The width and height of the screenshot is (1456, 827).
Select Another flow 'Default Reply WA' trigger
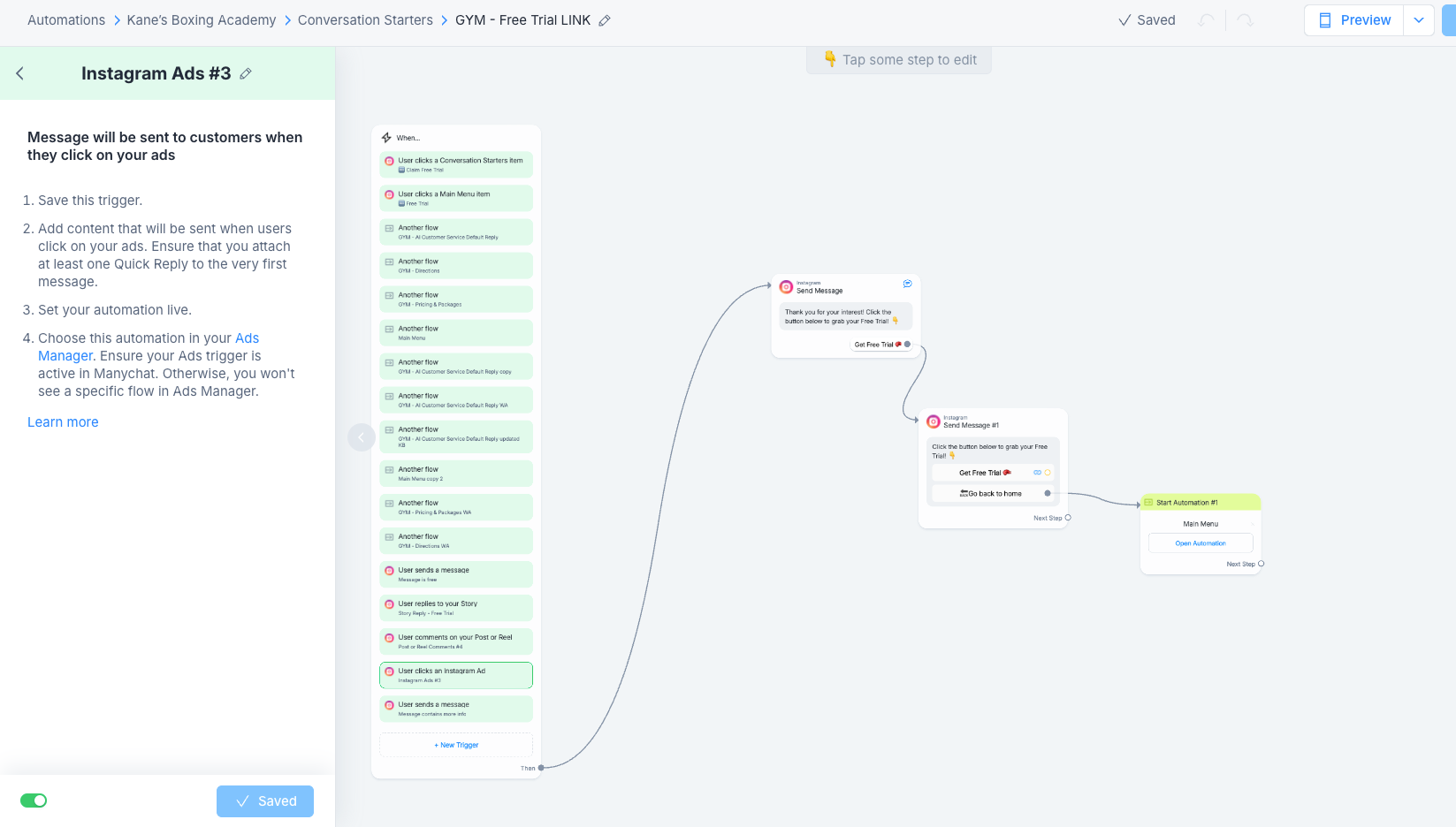point(456,399)
